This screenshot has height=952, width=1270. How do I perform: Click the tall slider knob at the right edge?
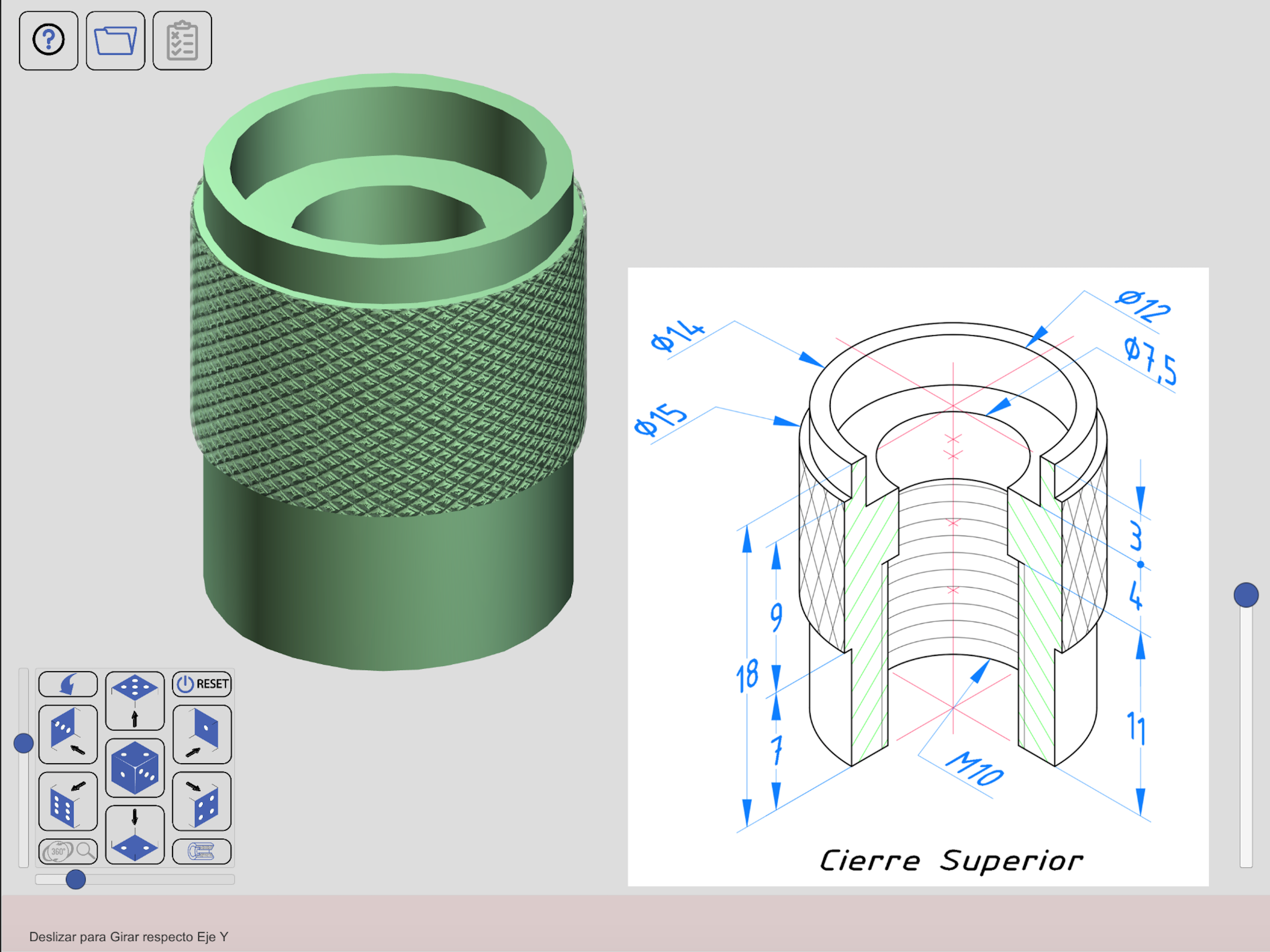(1246, 595)
